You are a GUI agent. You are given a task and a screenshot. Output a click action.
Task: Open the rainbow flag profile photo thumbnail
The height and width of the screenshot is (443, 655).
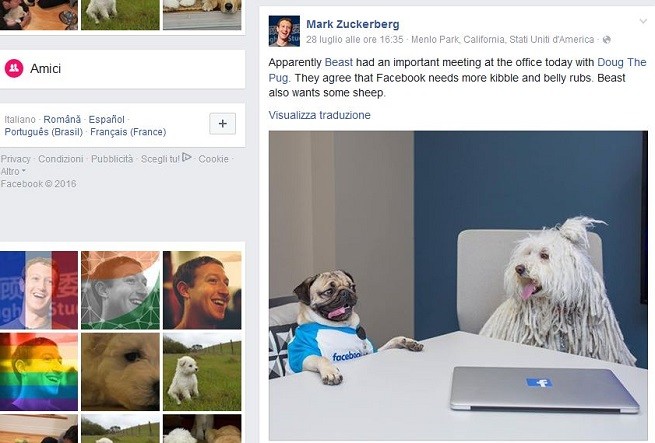(39, 372)
